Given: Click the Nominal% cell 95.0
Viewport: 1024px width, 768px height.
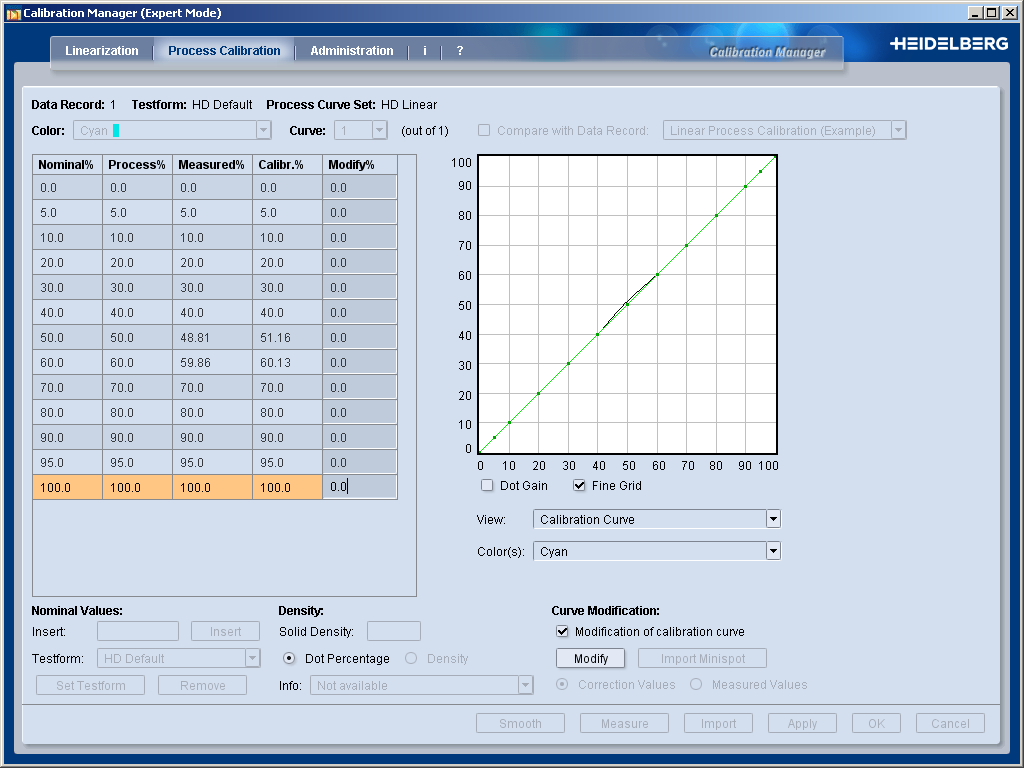Looking at the screenshot, I should tap(67, 462).
